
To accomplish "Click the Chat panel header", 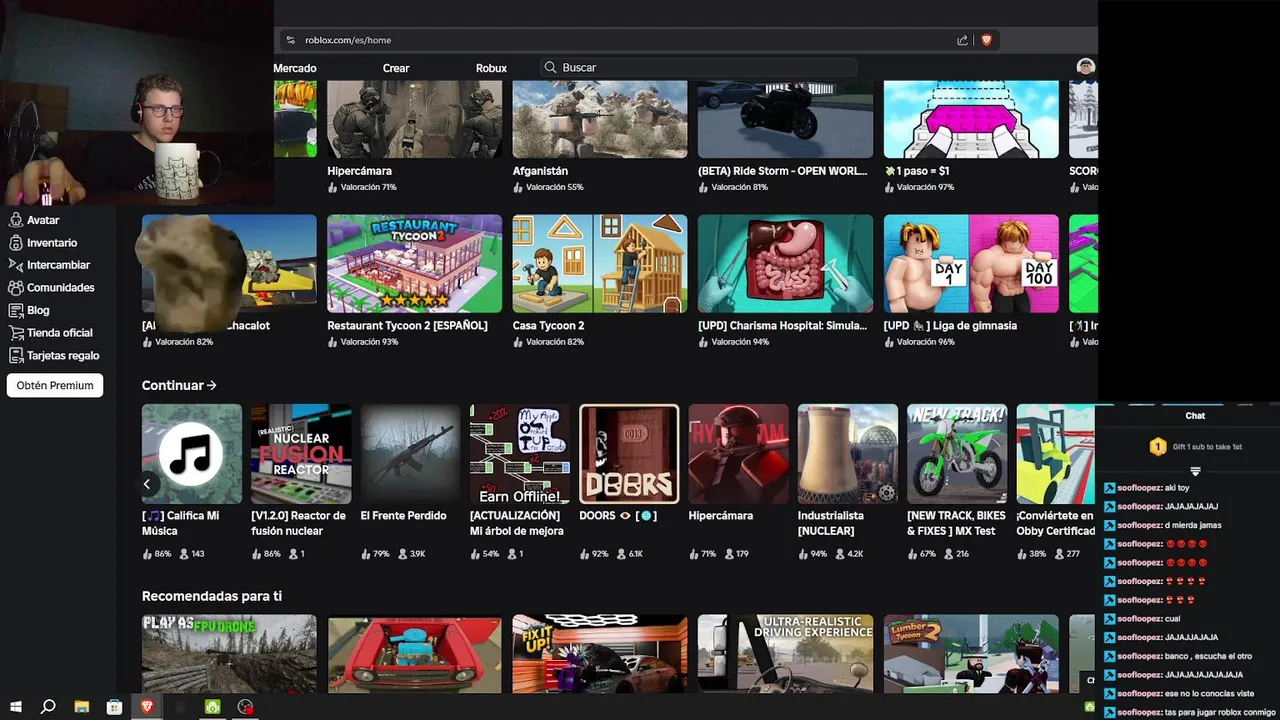I will pos(1195,416).
